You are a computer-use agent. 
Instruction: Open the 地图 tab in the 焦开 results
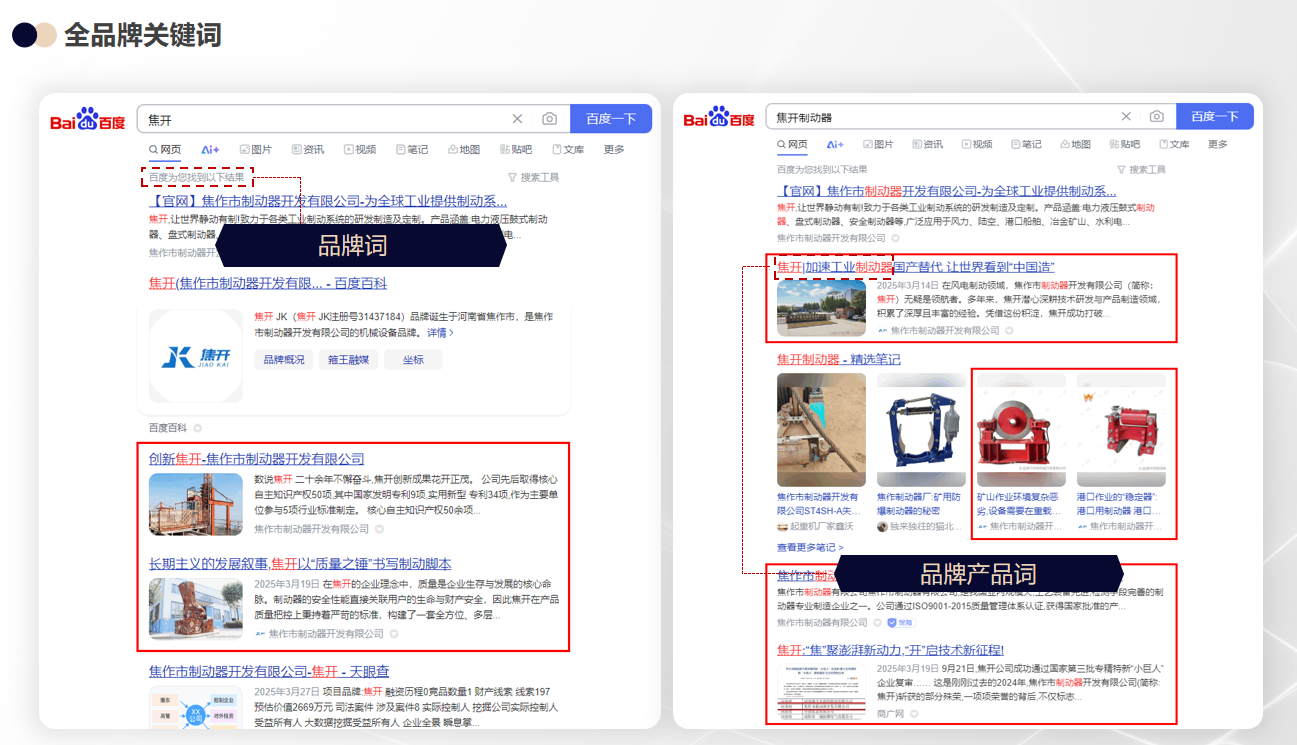click(464, 150)
